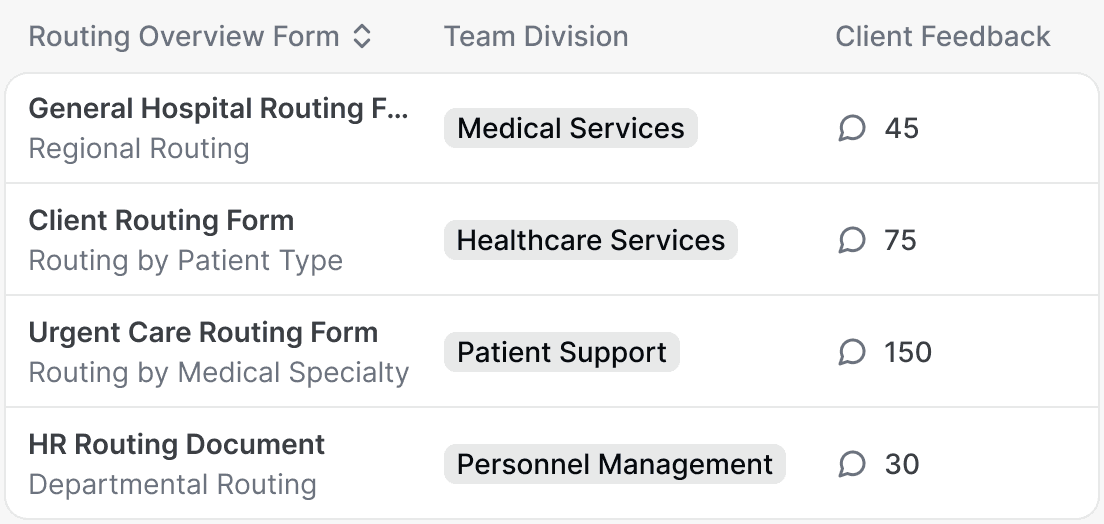Screen dimensions: 1104x524
Task: Open the HR Routing Document entry
Action: pyautogui.click(x=177, y=444)
